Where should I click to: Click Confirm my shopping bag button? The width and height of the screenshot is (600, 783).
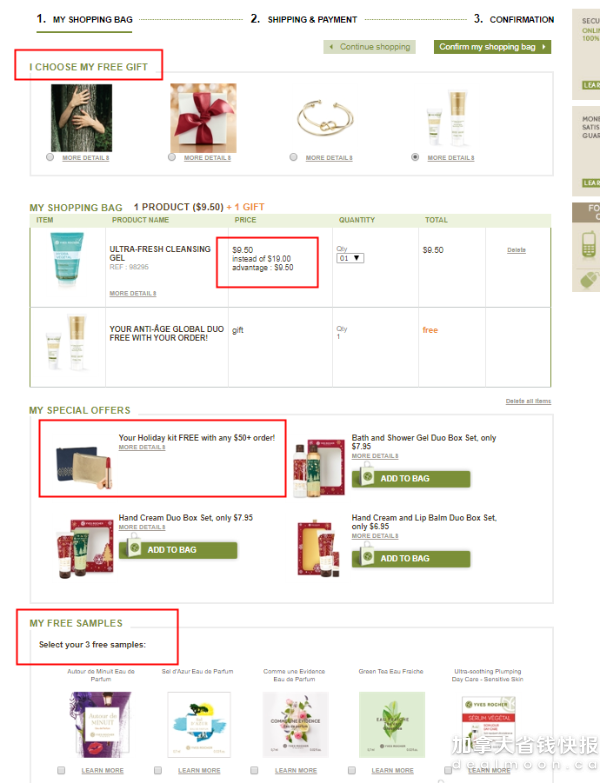[x=492, y=47]
